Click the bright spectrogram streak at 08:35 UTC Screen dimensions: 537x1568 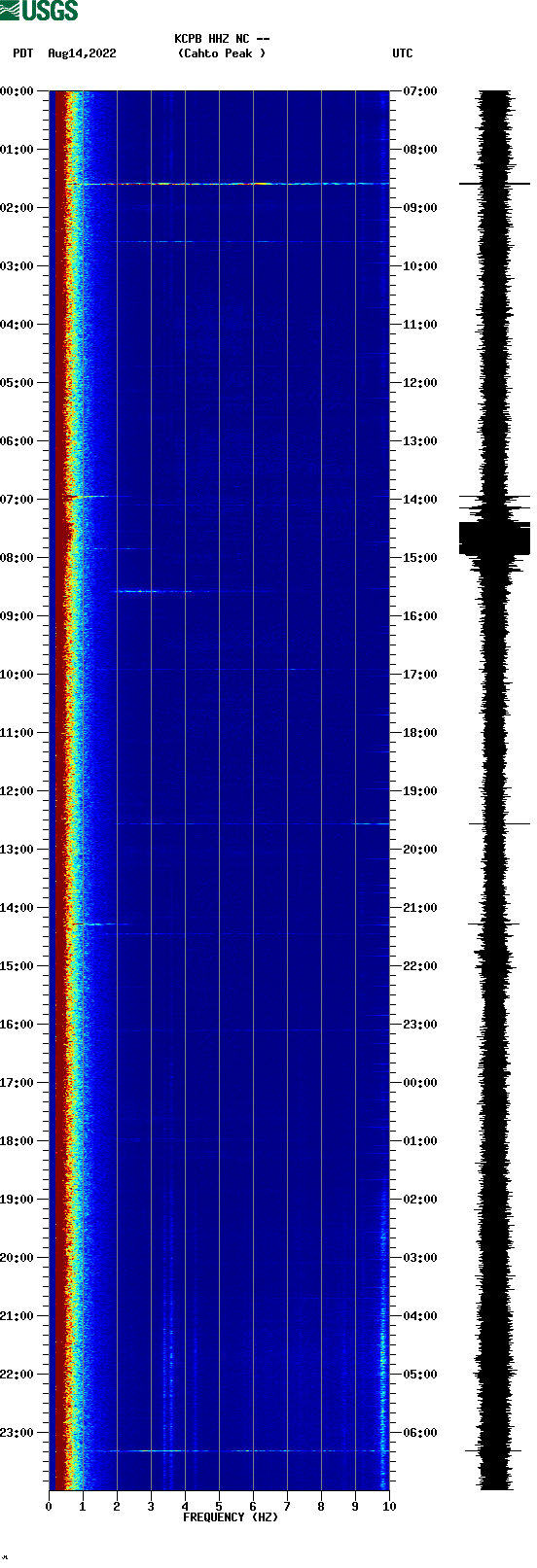point(233,183)
